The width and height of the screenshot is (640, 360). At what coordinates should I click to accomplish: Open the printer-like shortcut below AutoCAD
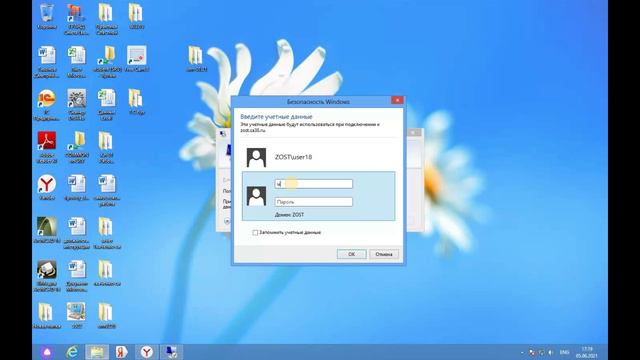tap(47, 276)
